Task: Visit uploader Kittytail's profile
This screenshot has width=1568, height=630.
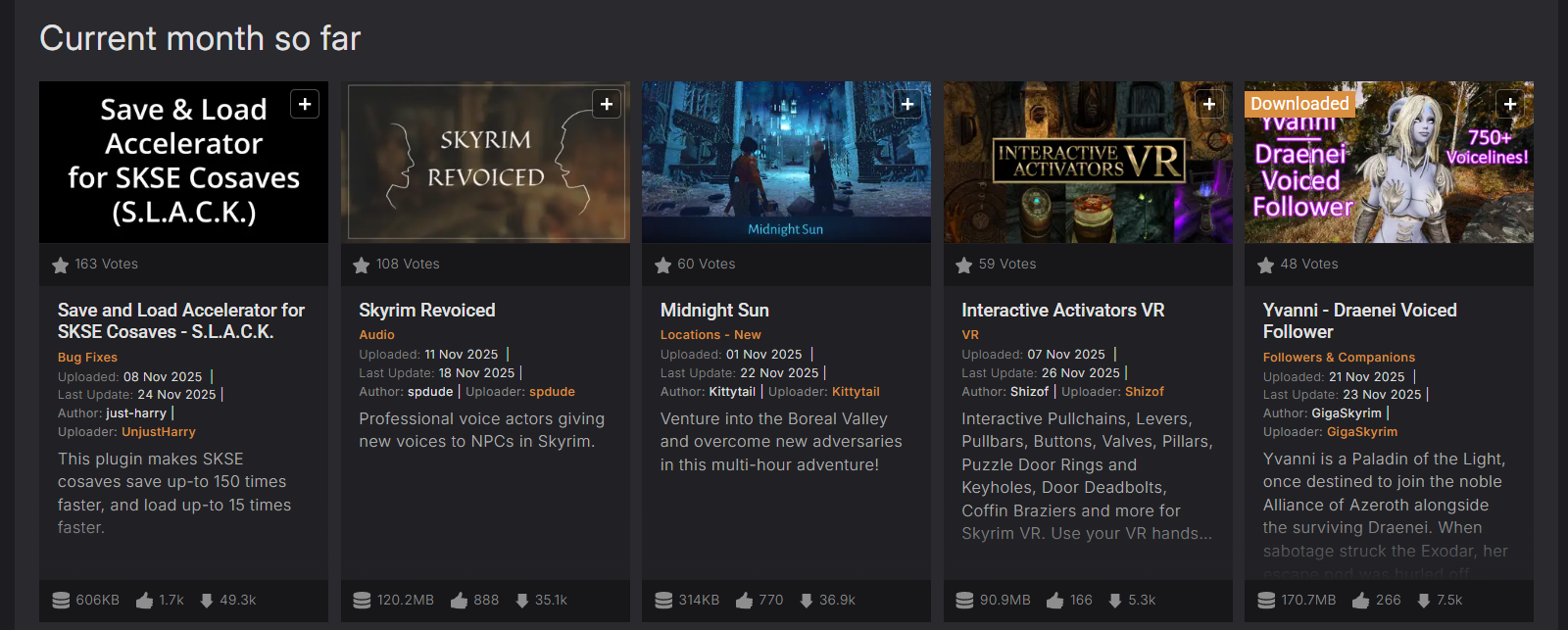Action: 856,392
